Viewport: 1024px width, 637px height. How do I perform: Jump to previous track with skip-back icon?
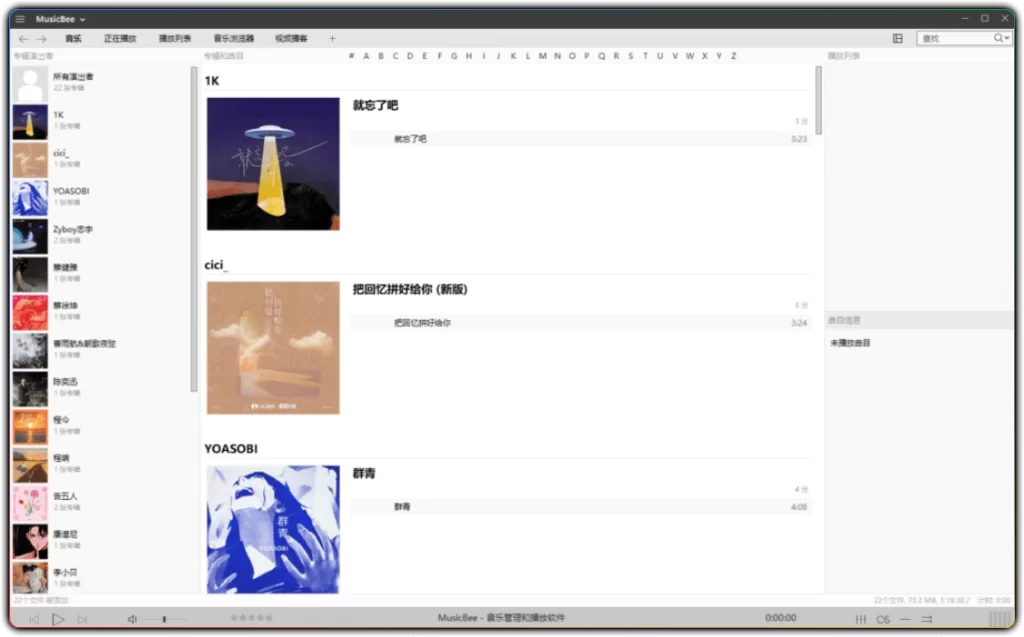(x=35, y=618)
